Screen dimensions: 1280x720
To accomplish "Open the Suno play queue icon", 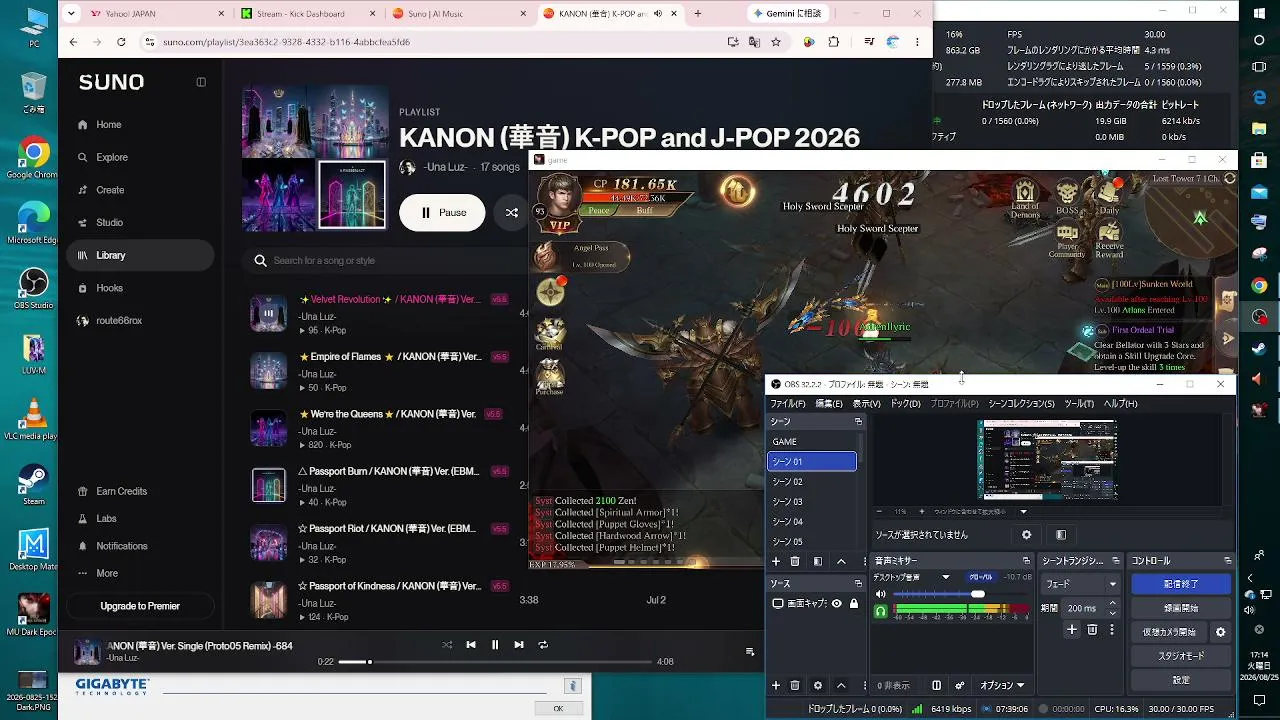I will pos(750,652).
